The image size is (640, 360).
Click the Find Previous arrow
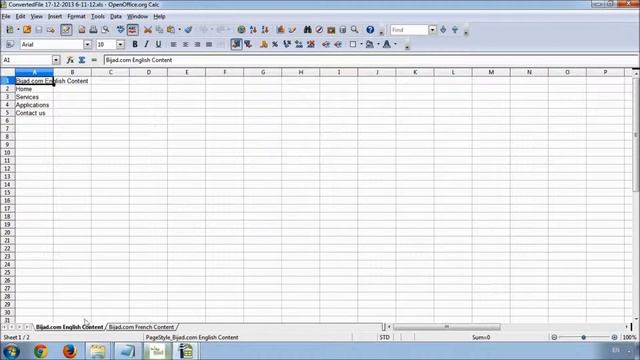click(455, 30)
